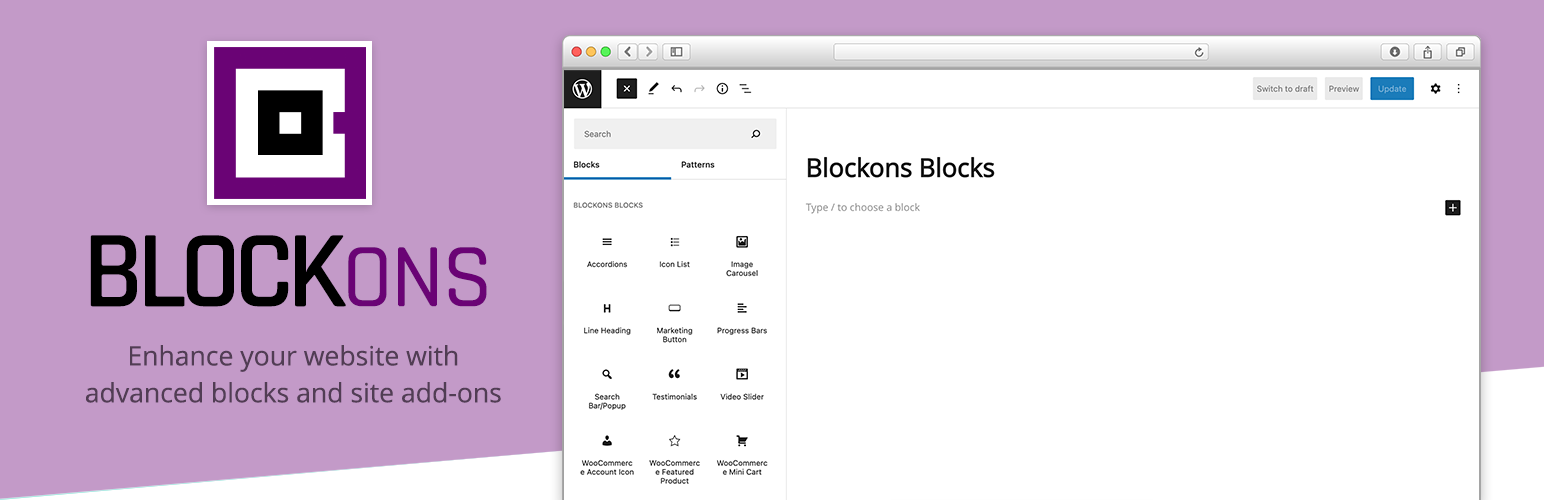Open the WordPress logo menu
The image size is (1544, 500).
coord(582,89)
